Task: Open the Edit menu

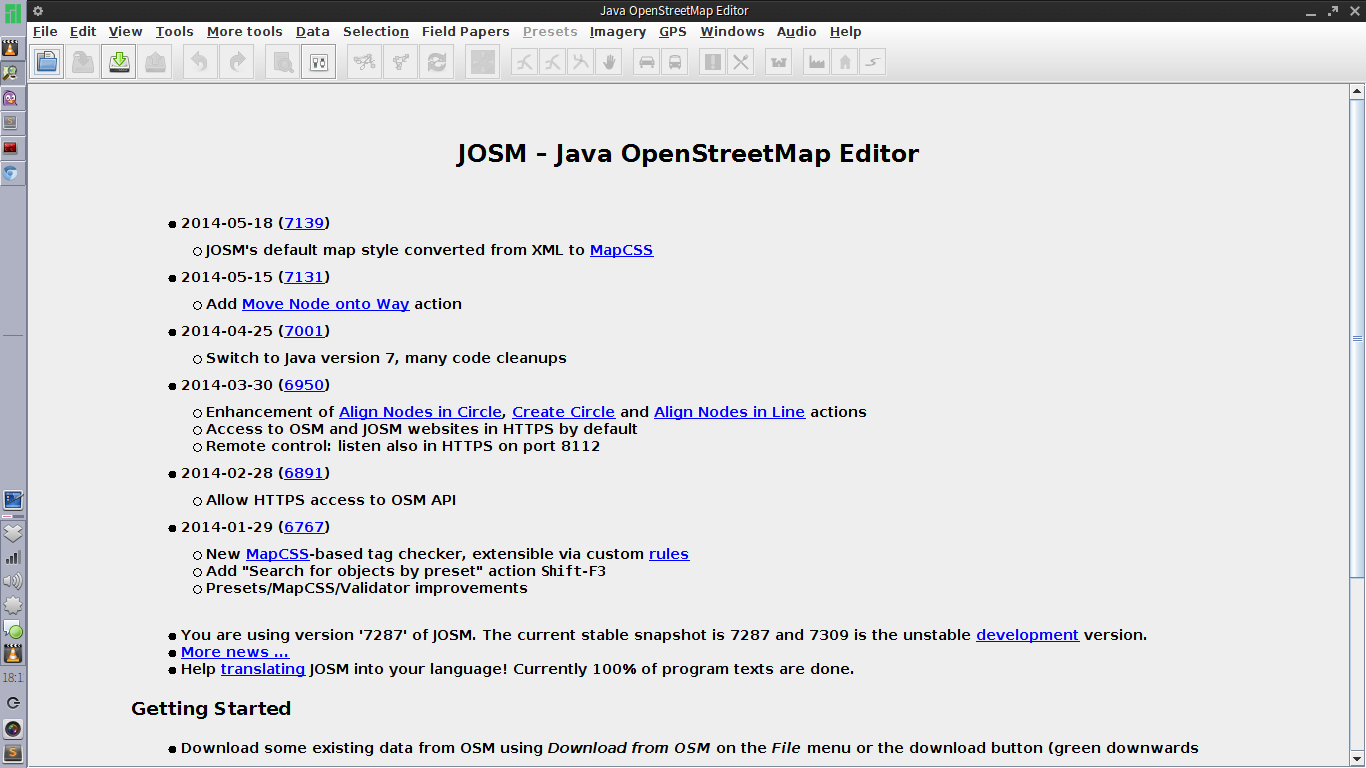Action: (83, 32)
